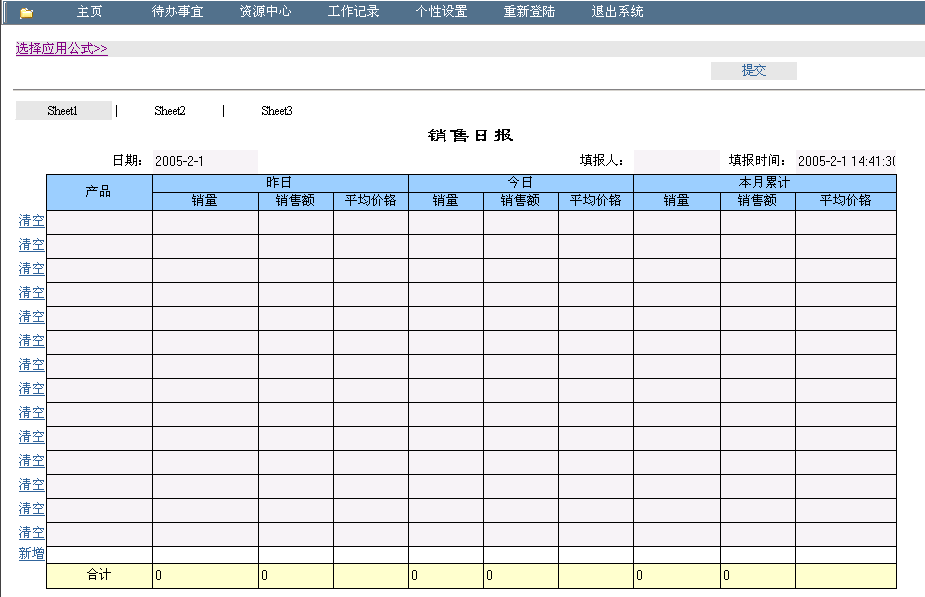Click 清空 link for the last data row
This screenshot has width=925, height=597.
(31, 533)
